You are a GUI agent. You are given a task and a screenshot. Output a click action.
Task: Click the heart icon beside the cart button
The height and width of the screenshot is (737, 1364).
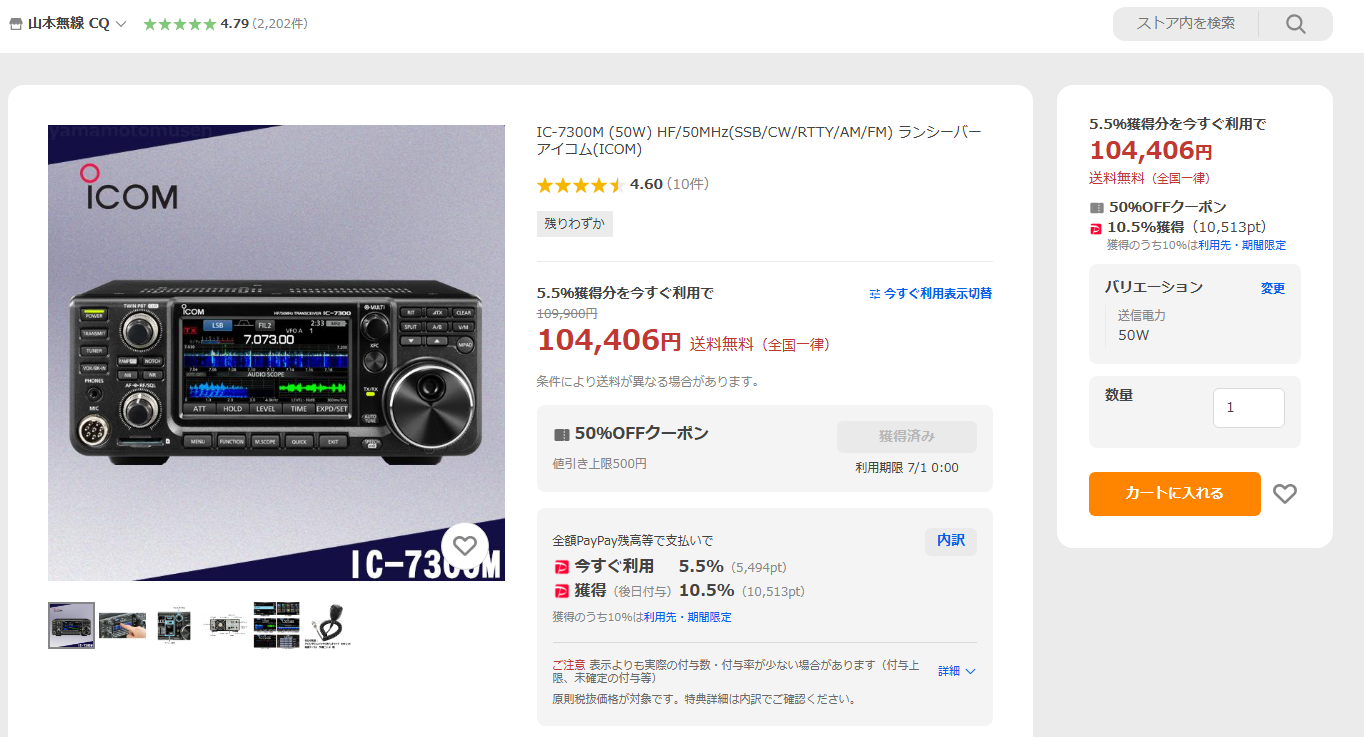click(x=1285, y=493)
